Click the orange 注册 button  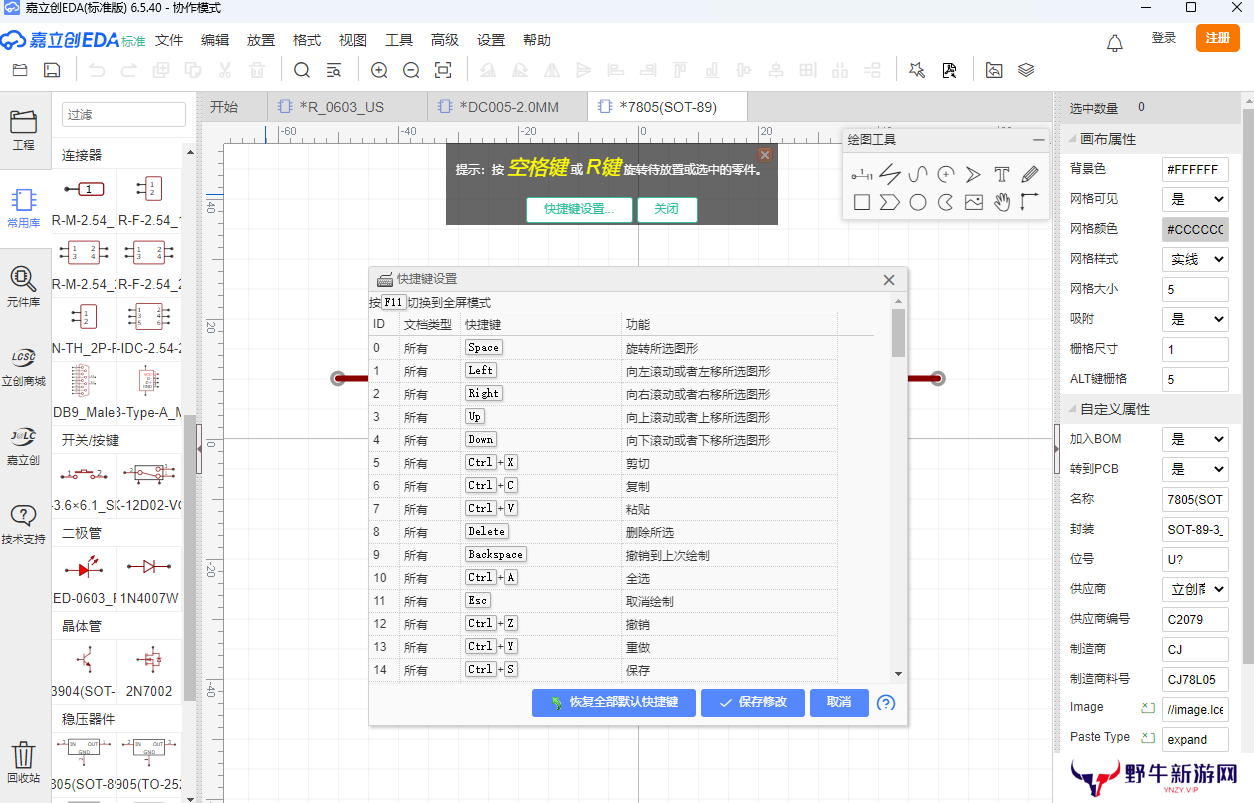(x=1217, y=38)
